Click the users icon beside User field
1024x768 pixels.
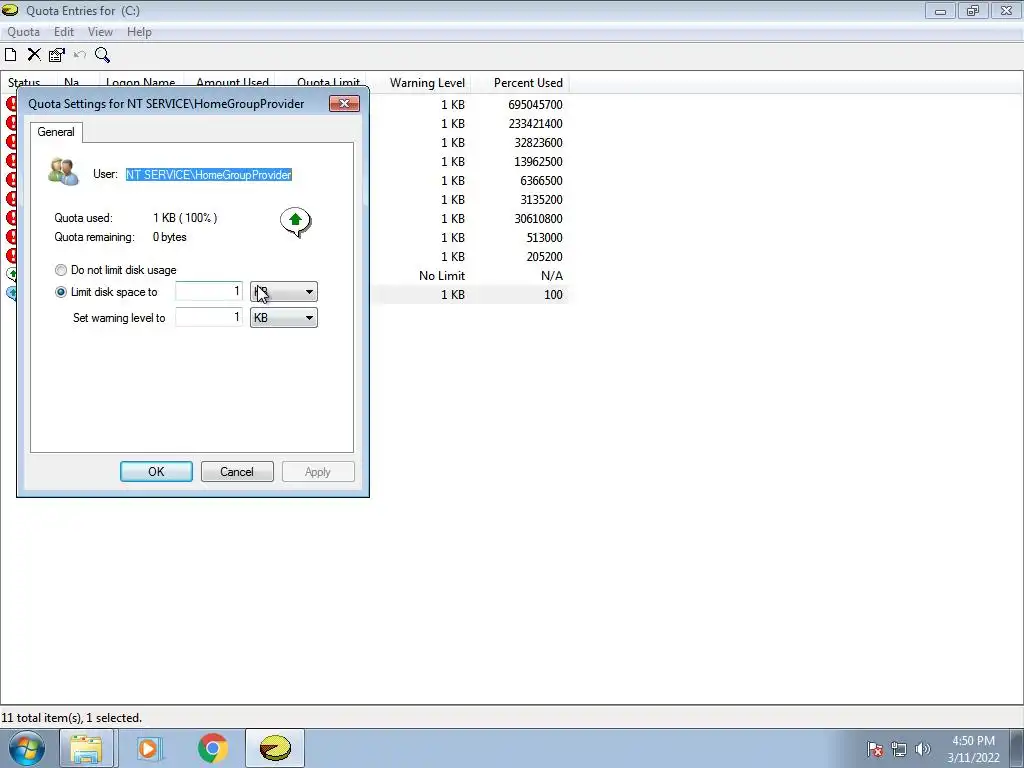pyautogui.click(x=63, y=172)
